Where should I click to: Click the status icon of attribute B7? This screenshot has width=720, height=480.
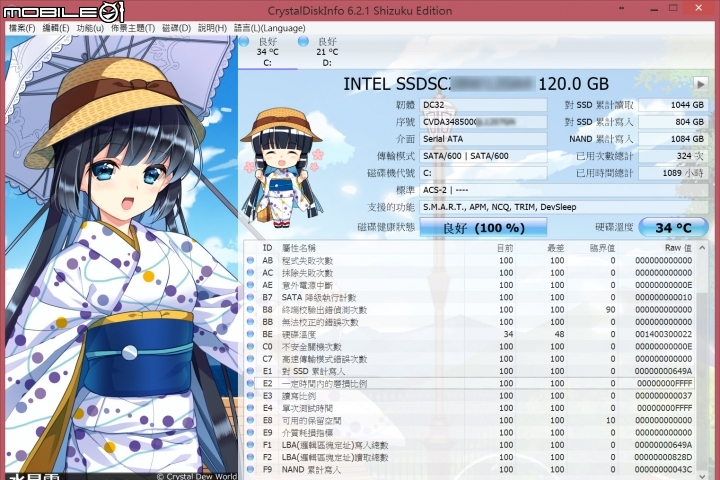coord(250,297)
